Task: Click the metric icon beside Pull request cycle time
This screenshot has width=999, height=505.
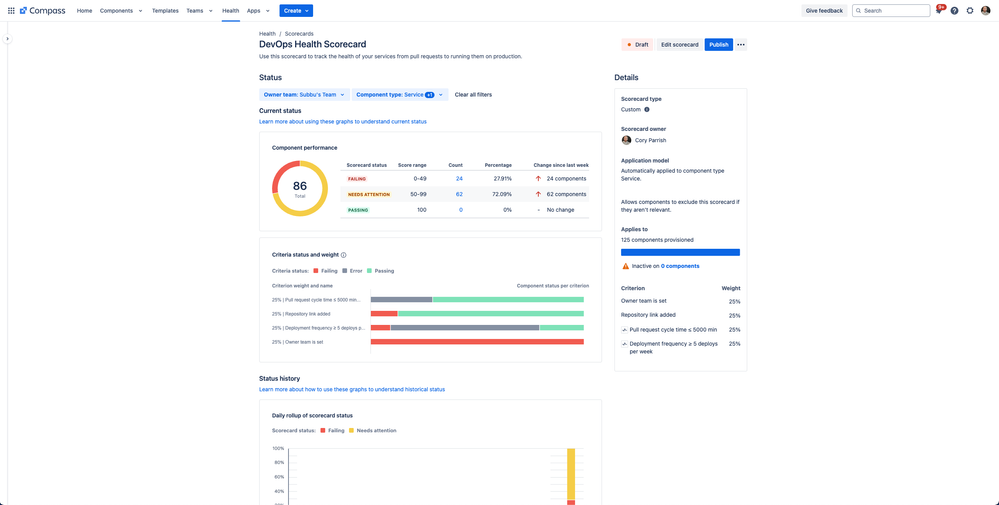Action: tap(624, 330)
